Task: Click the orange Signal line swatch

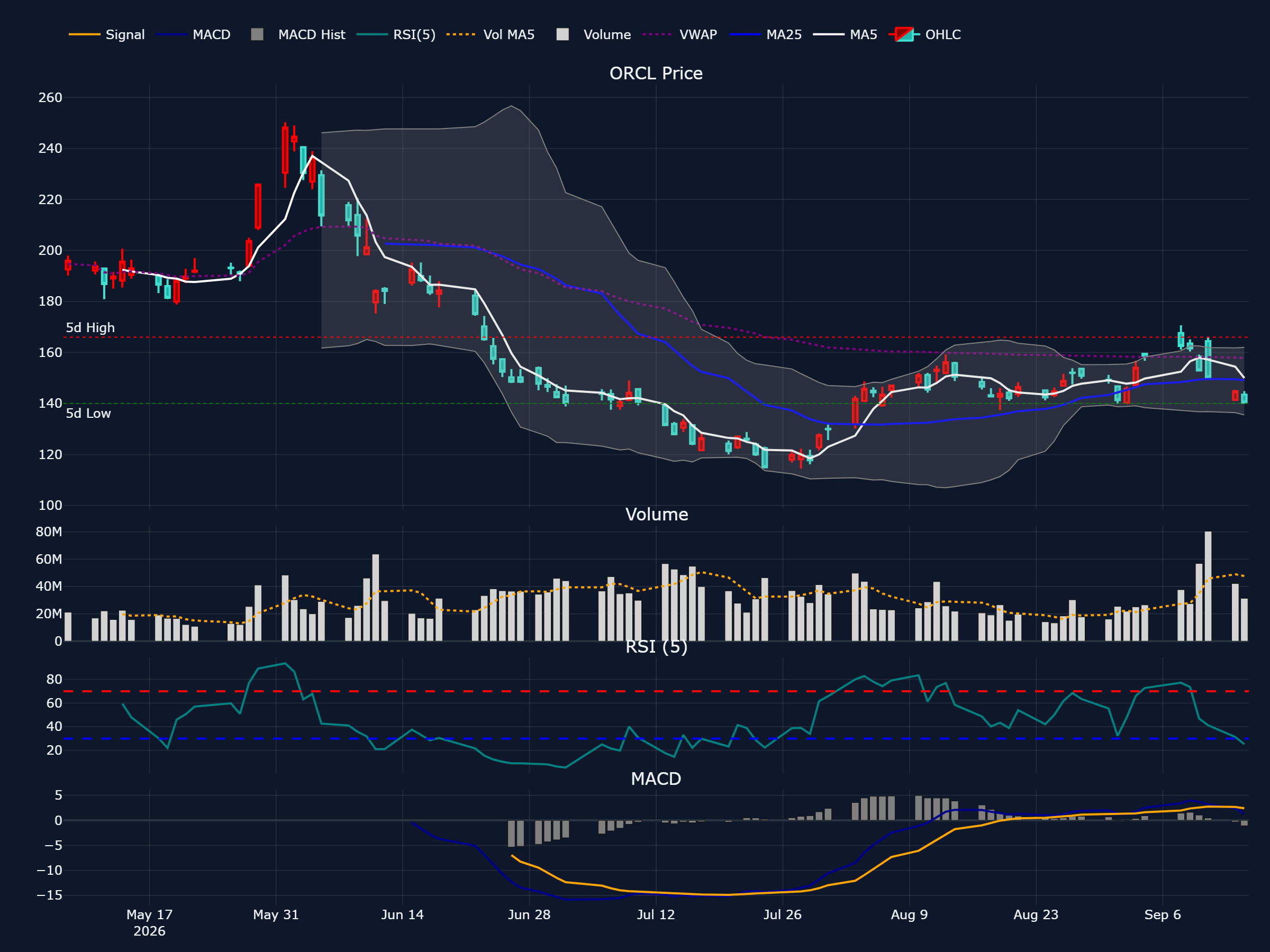Action: pos(84,34)
